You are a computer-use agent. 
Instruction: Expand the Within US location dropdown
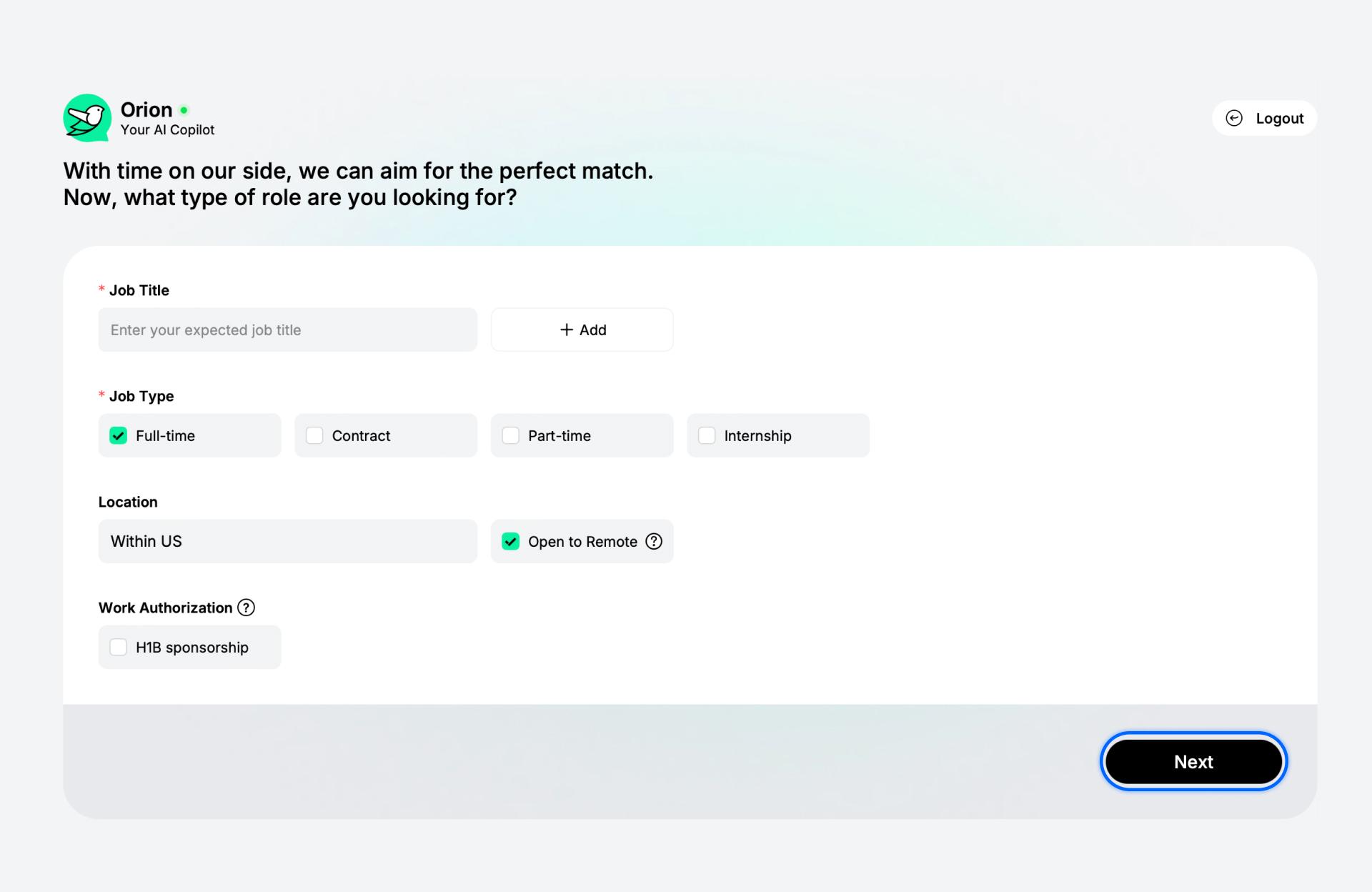(x=288, y=541)
